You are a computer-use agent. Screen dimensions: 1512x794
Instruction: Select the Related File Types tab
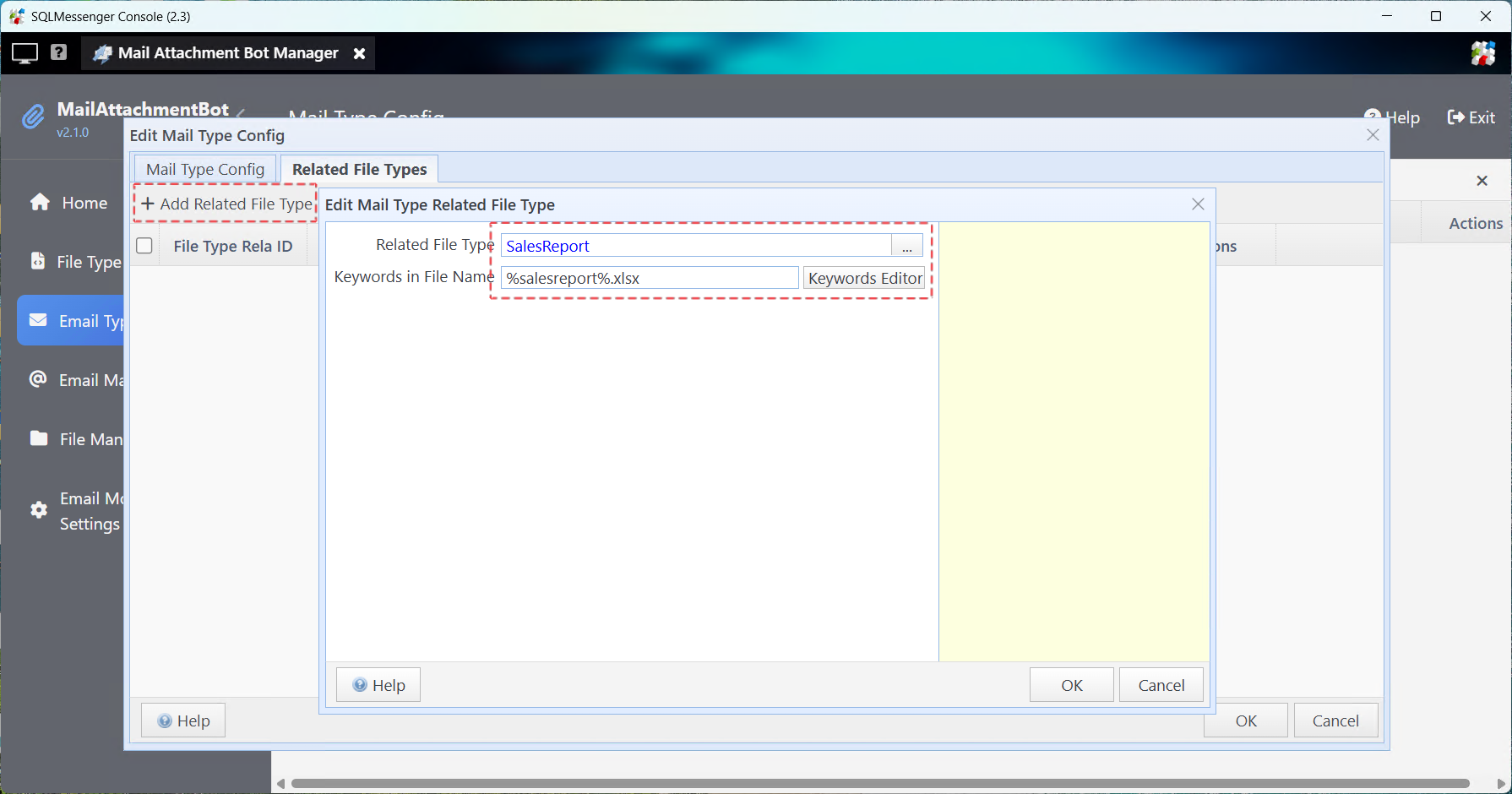click(x=359, y=169)
